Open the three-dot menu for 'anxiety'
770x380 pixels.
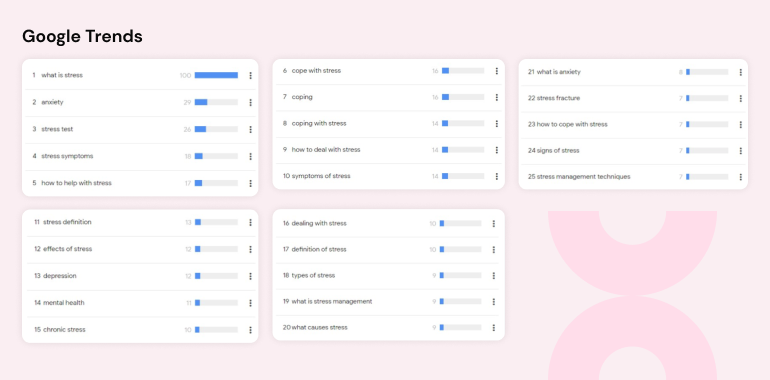250,103
